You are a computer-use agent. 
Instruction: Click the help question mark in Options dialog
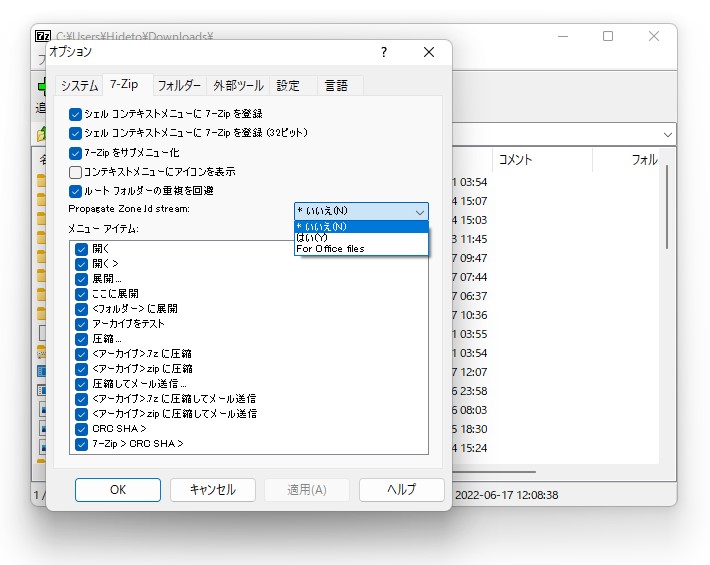384,52
